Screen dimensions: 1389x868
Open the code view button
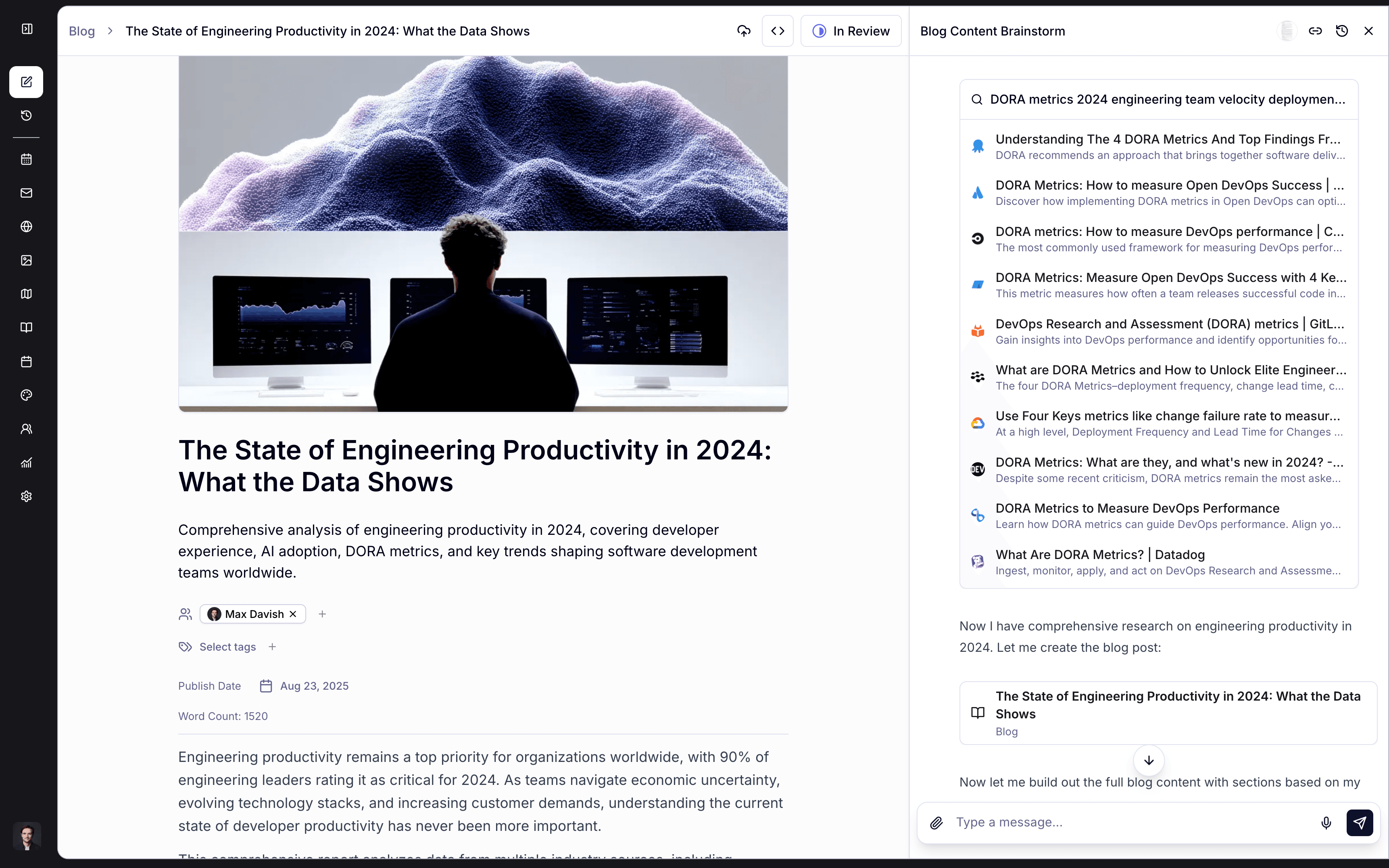(778, 31)
